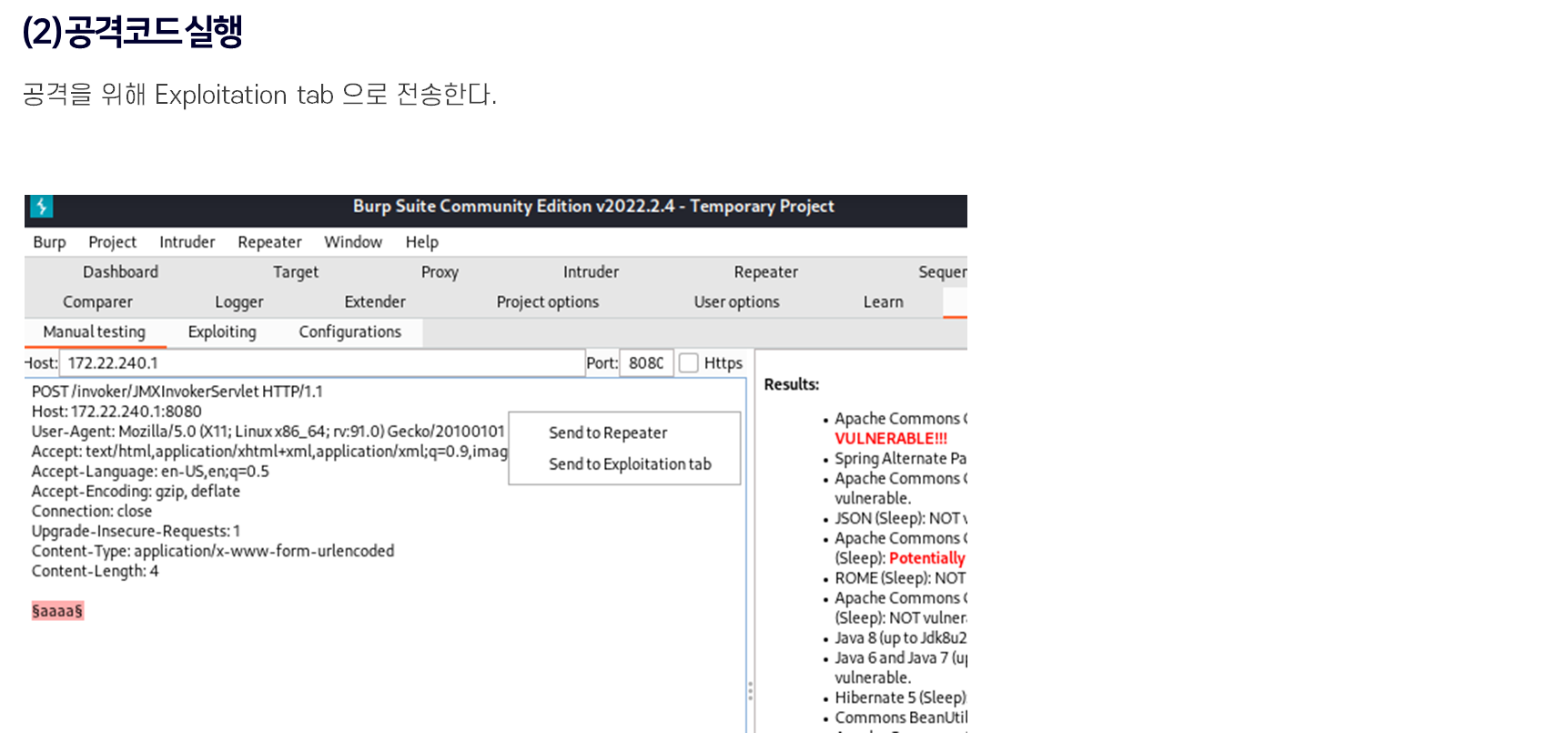Image resolution: width=1568 pixels, height=733 pixels.
Task: Click the Commons BeanUtil result entry
Action: (x=900, y=719)
